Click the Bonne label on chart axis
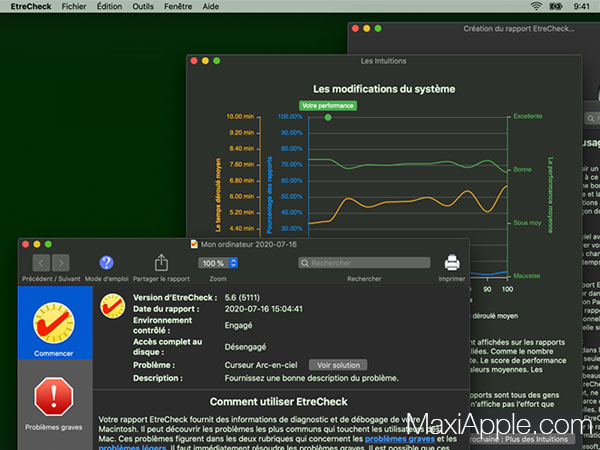 [x=522, y=170]
